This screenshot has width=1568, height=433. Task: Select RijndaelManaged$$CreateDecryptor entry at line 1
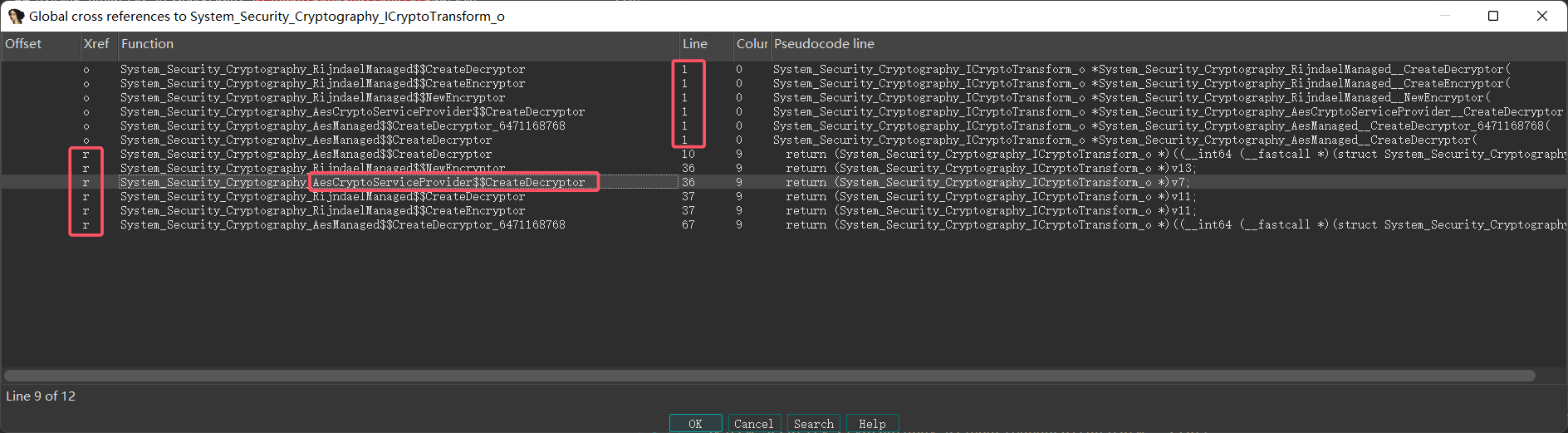(x=322, y=70)
